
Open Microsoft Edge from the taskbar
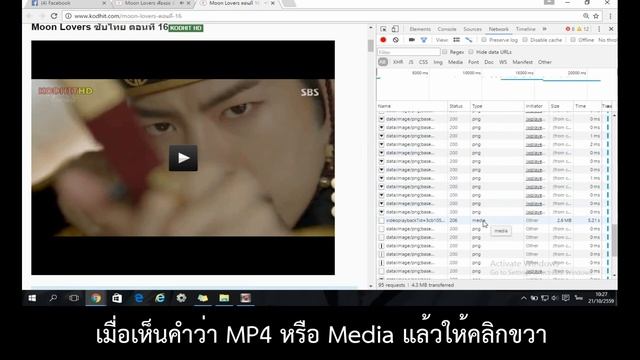point(139,298)
